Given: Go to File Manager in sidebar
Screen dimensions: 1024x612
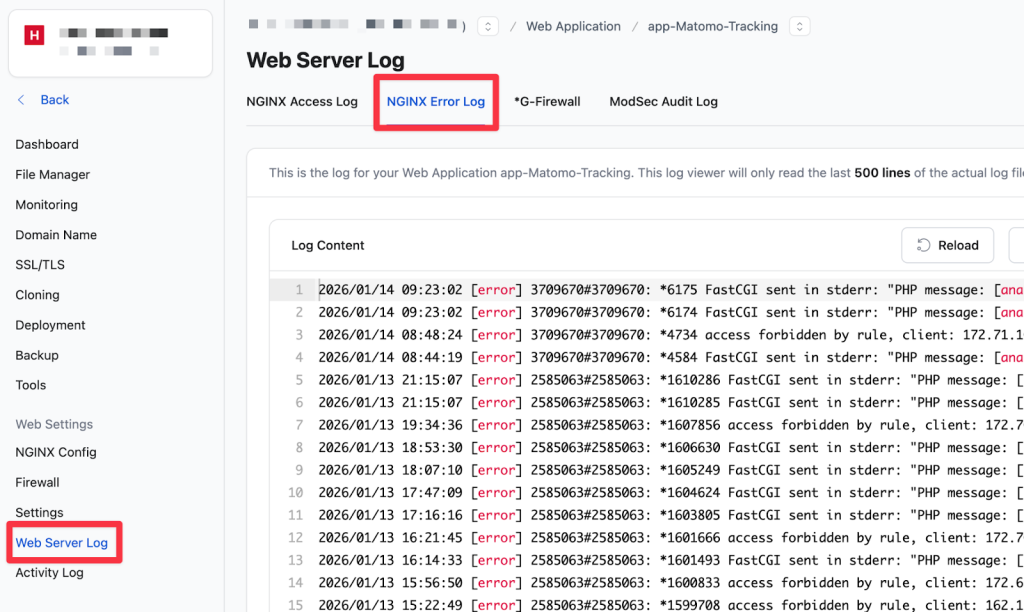Looking at the screenshot, I should click(x=52, y=175).
